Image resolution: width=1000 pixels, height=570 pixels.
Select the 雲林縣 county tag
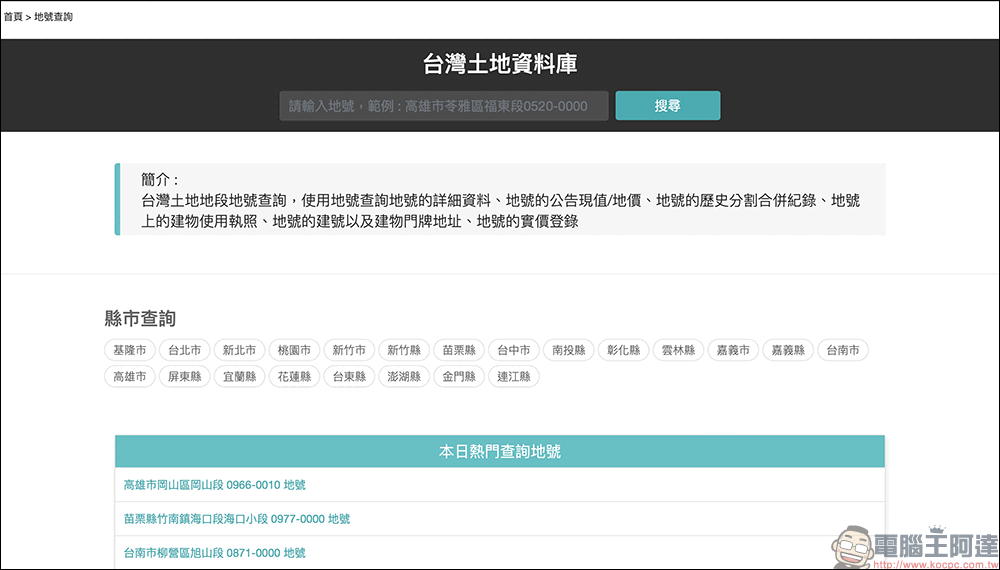[x=678, y=350]
